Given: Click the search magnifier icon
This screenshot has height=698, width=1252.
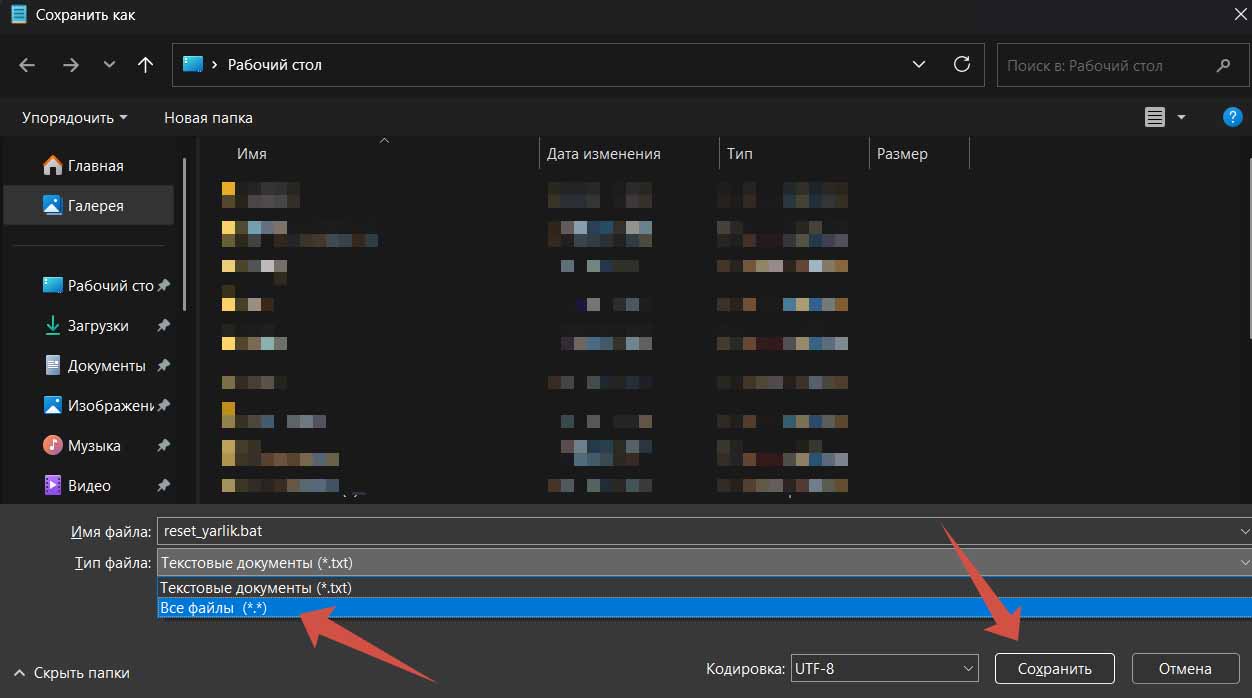Looking at the screenshot, I should [x=1223, y=66].
